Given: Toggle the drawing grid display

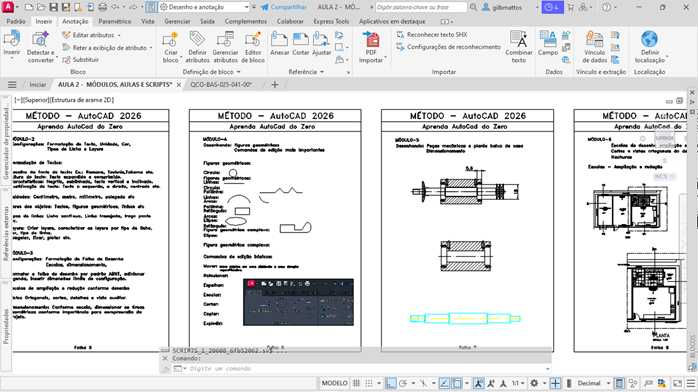Looking at the screenshot, I should [356, 383].
